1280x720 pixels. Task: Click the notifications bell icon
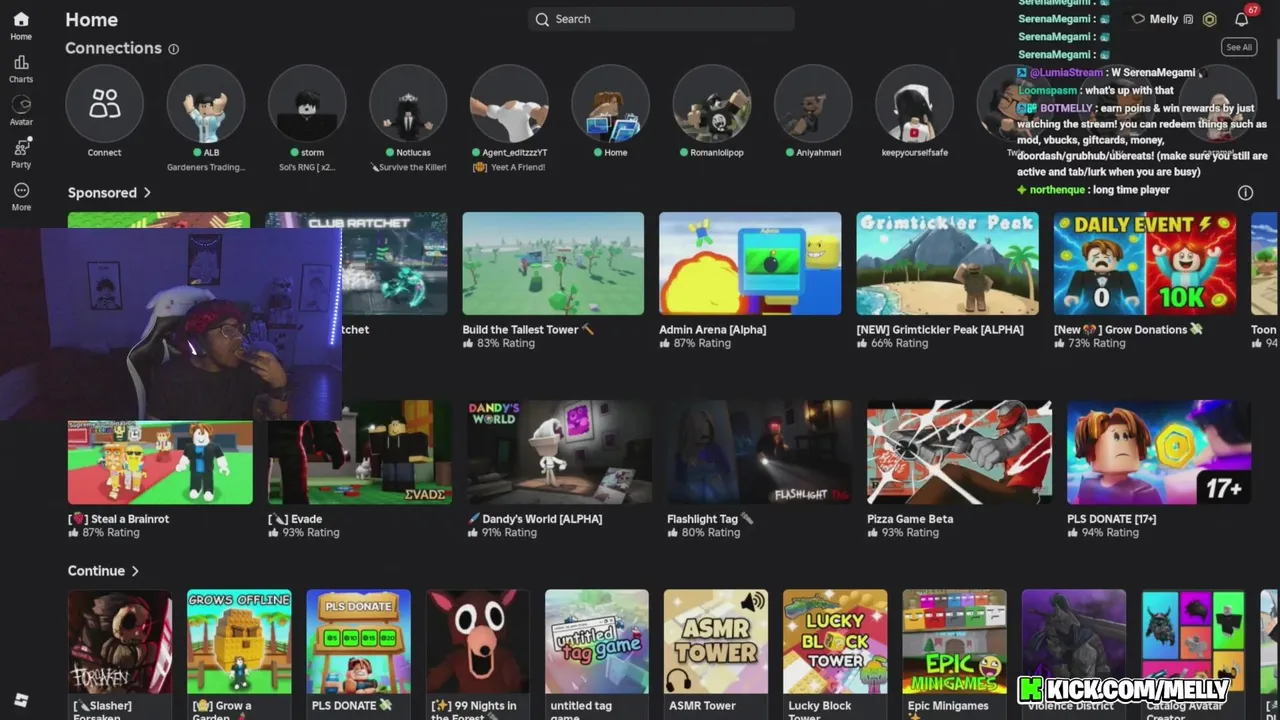(1241, 19)
